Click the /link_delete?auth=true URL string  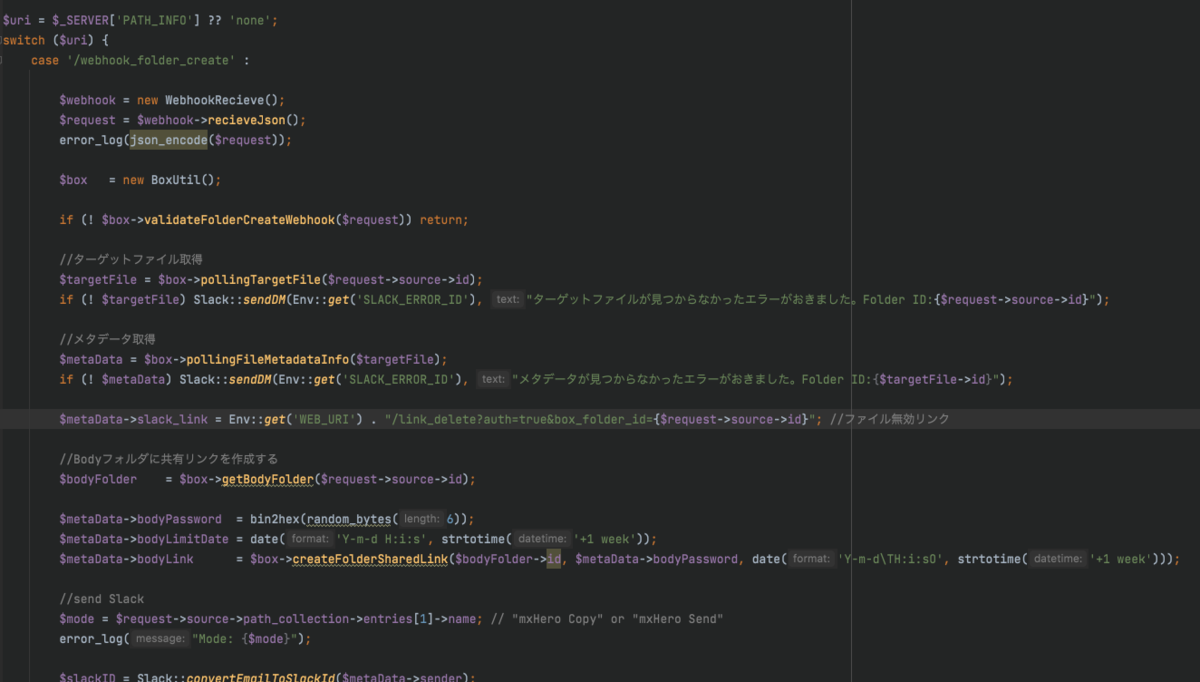601,419
